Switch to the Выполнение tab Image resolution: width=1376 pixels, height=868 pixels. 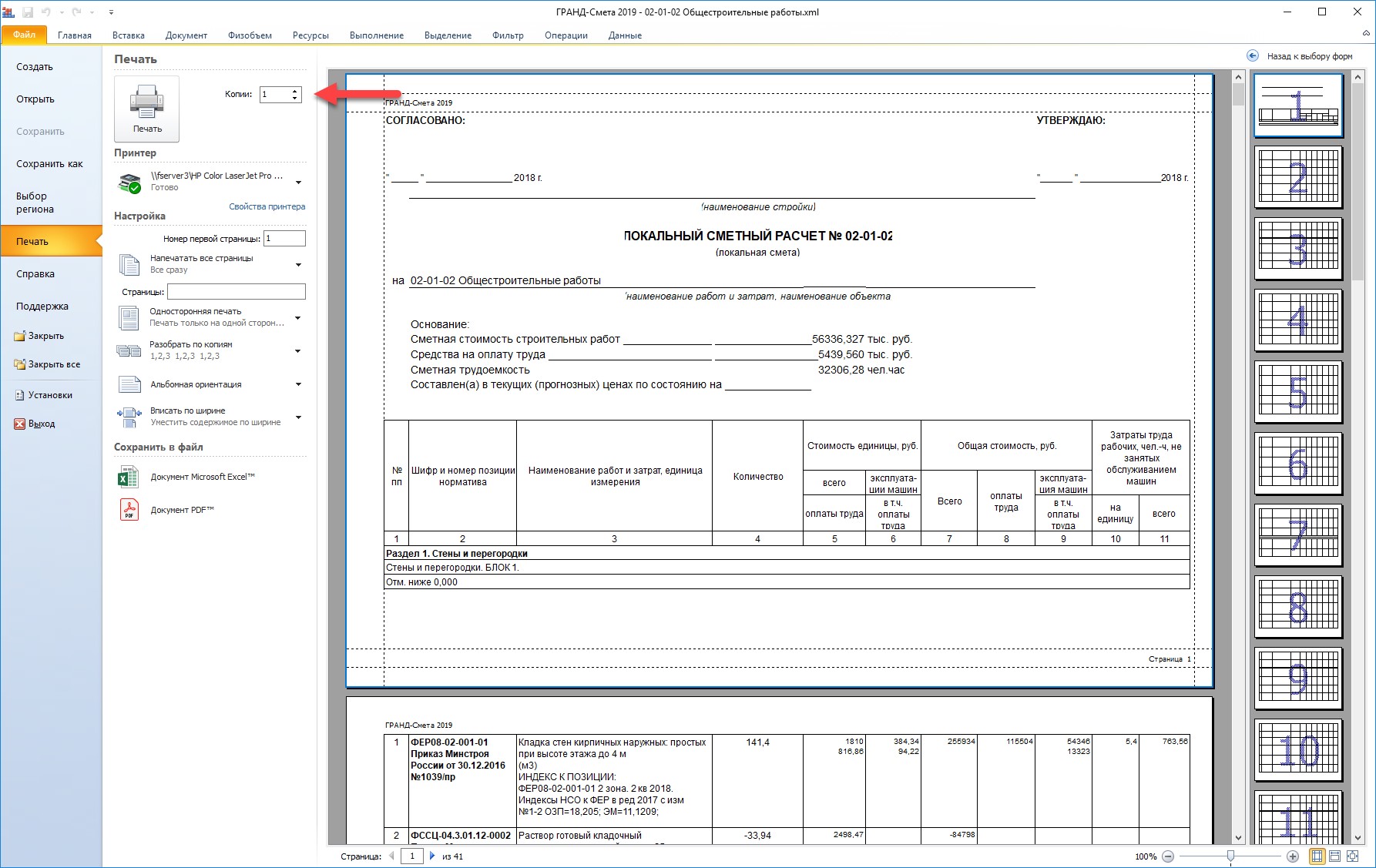[x=377, y=35]
